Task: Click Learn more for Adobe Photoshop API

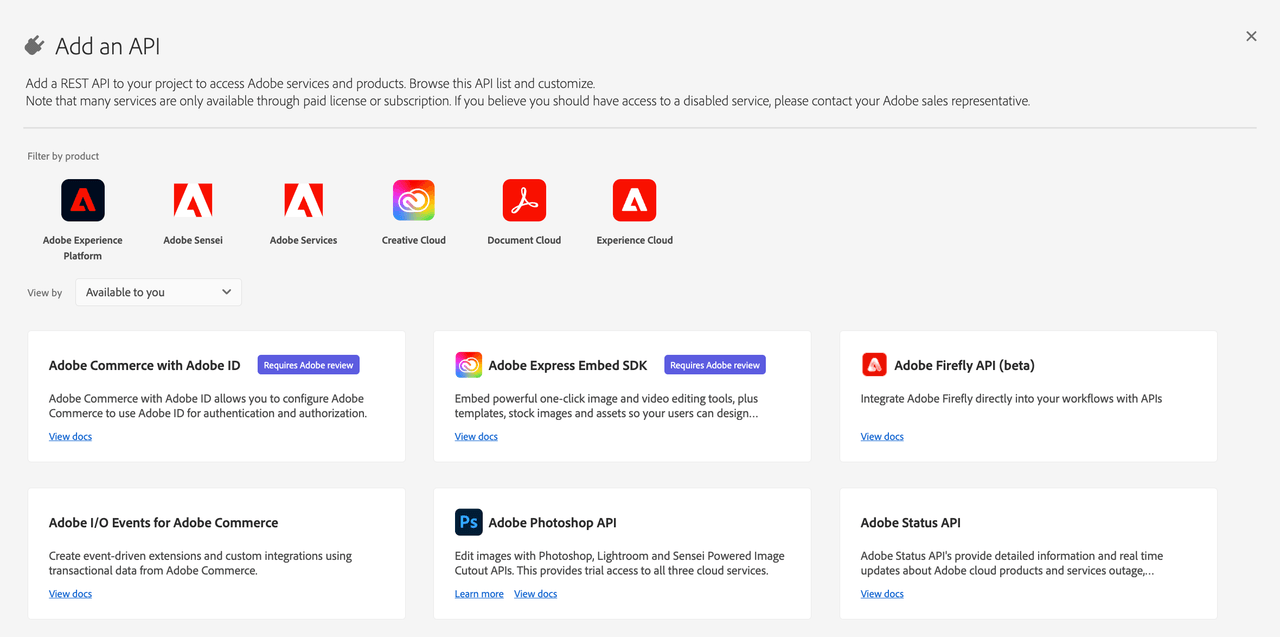Action: tap(479, 594)
